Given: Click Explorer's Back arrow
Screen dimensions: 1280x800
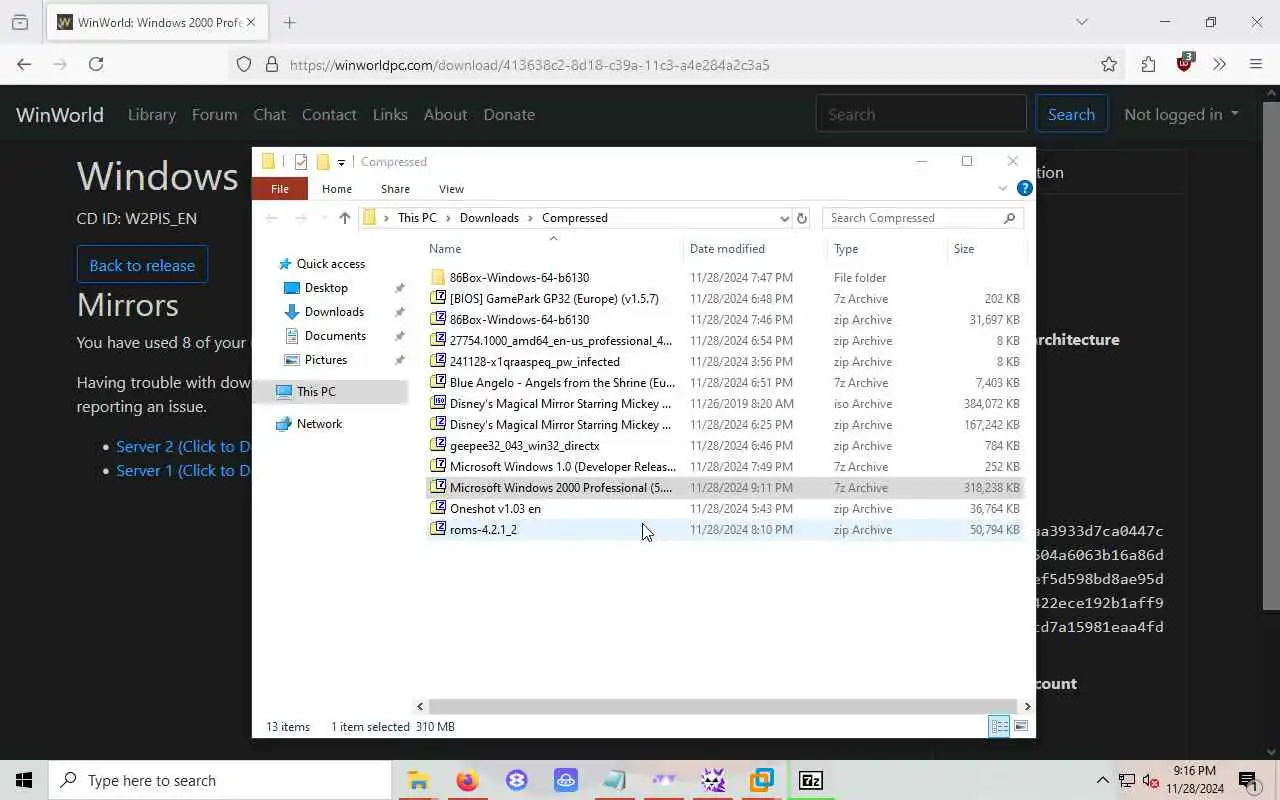Looking at the screenshot, I should coord(272,218).
